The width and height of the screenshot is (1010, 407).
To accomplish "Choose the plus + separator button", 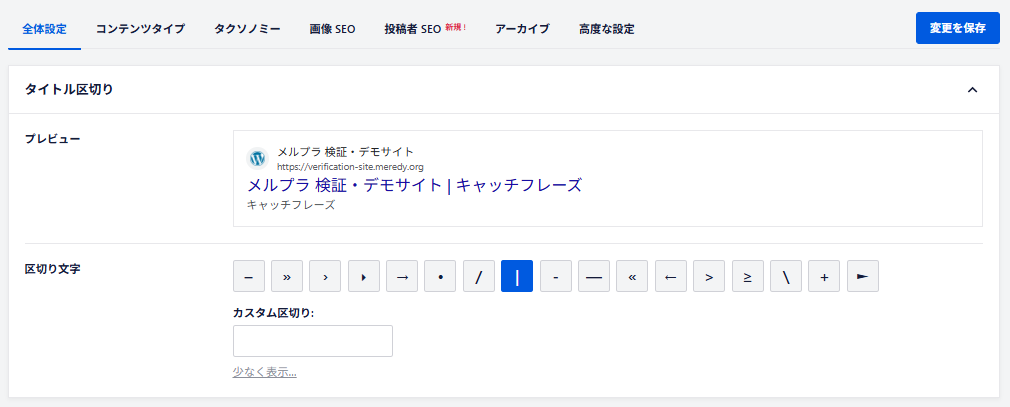I will point(824,276).
